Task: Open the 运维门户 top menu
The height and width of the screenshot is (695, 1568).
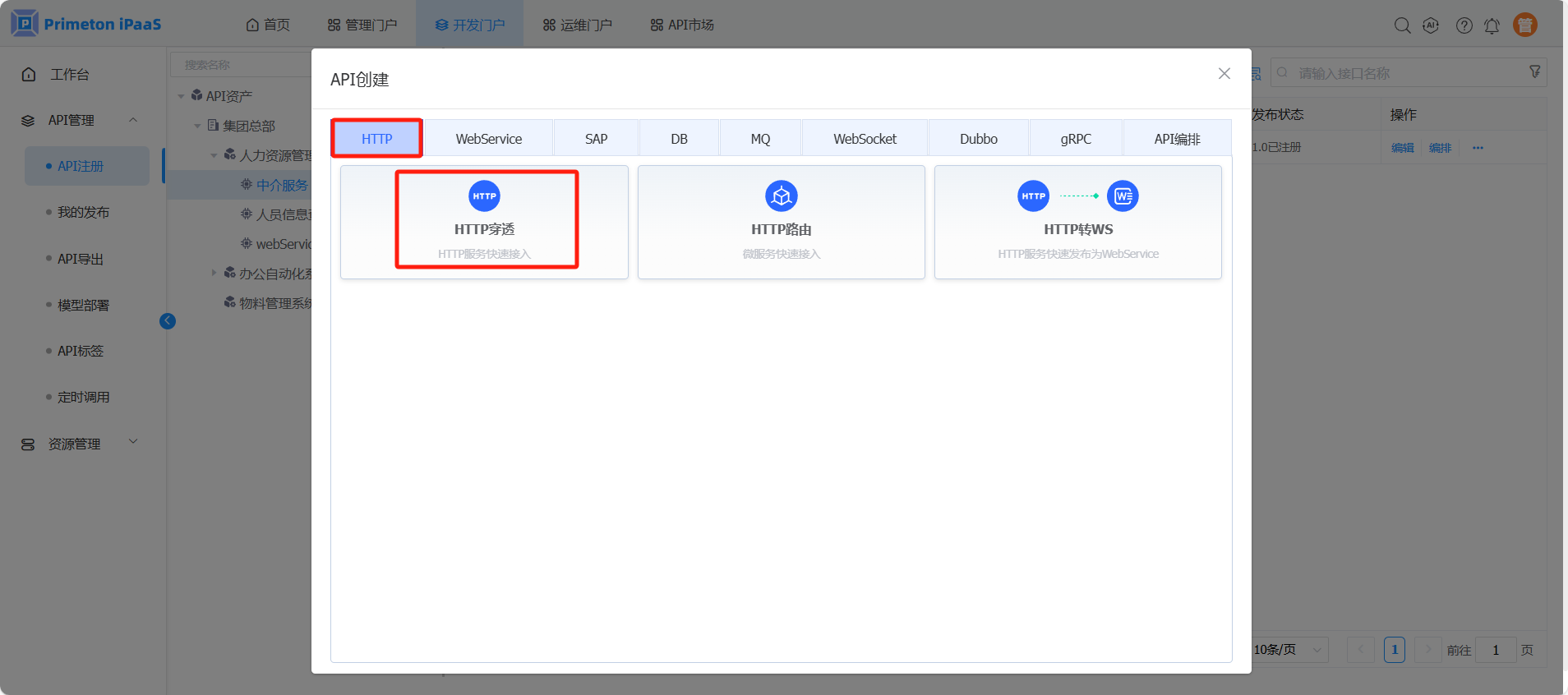Action: (x=578, y=25)
